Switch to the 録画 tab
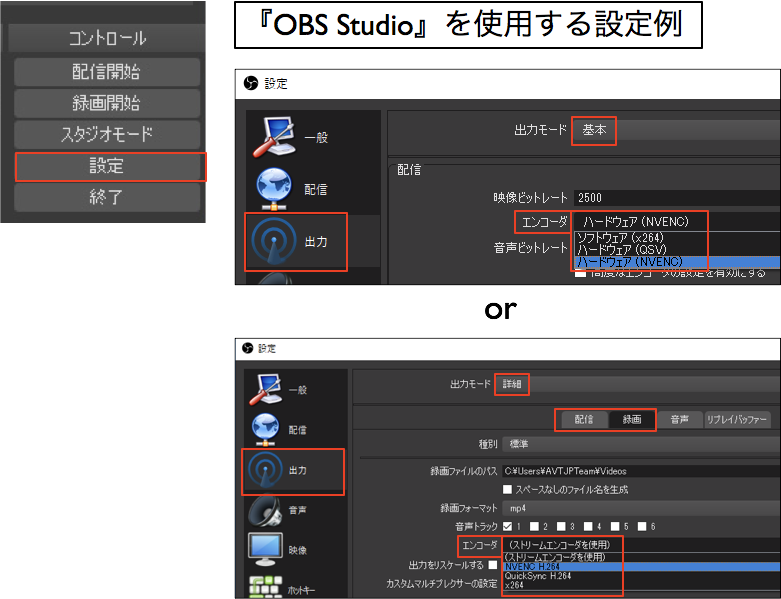Image resolution: width=781 pixels, height=599 pixels. (632, 419)
